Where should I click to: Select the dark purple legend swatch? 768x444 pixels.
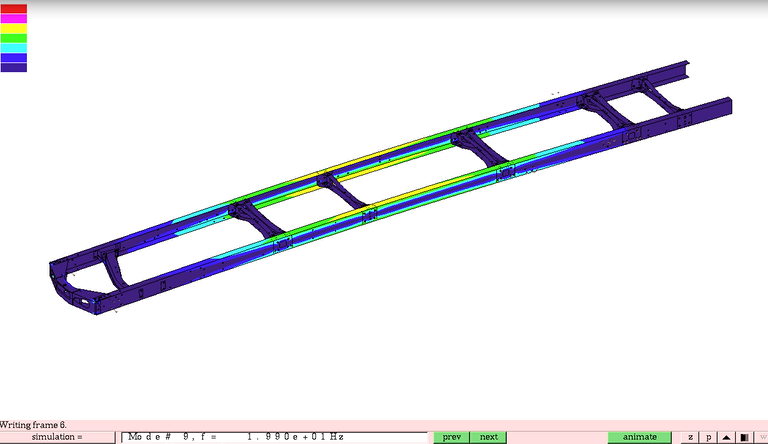click(x=14, y=68)
